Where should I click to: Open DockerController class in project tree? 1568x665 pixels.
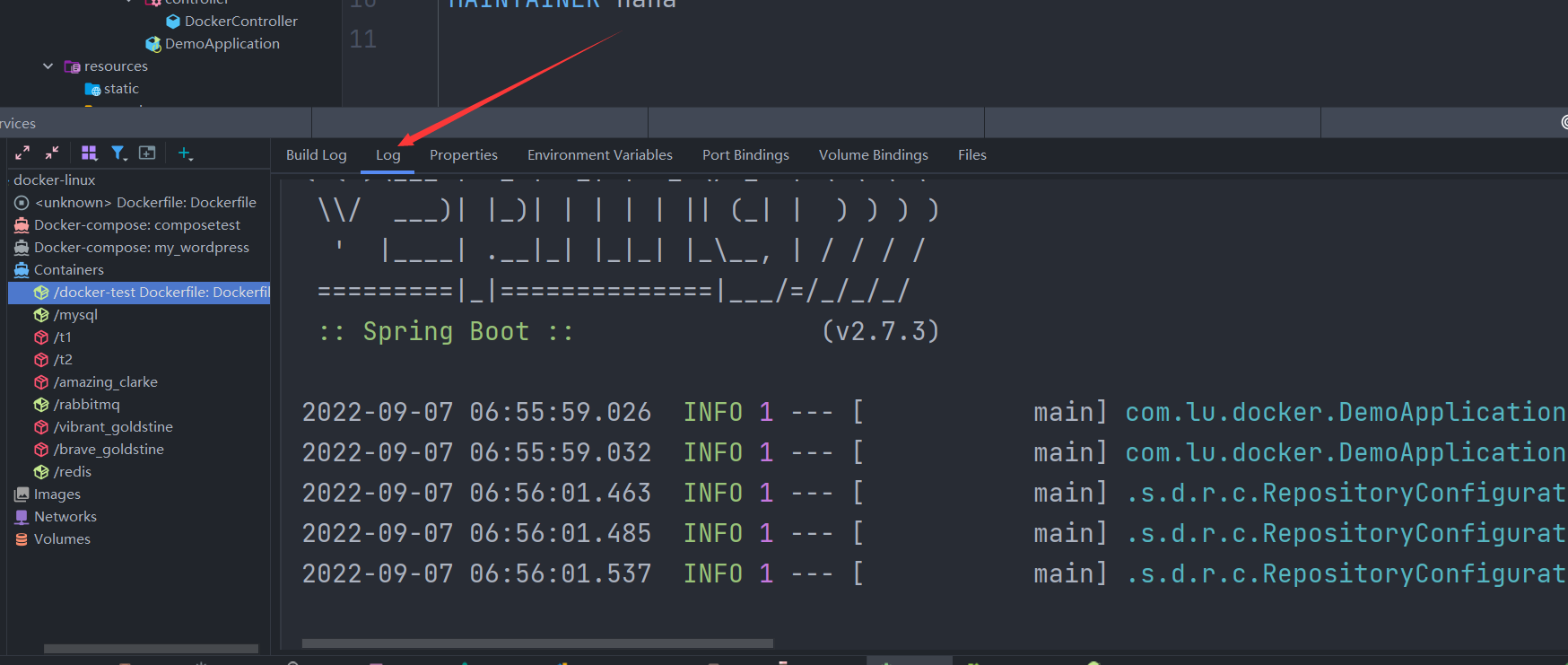tap(240, 22)
